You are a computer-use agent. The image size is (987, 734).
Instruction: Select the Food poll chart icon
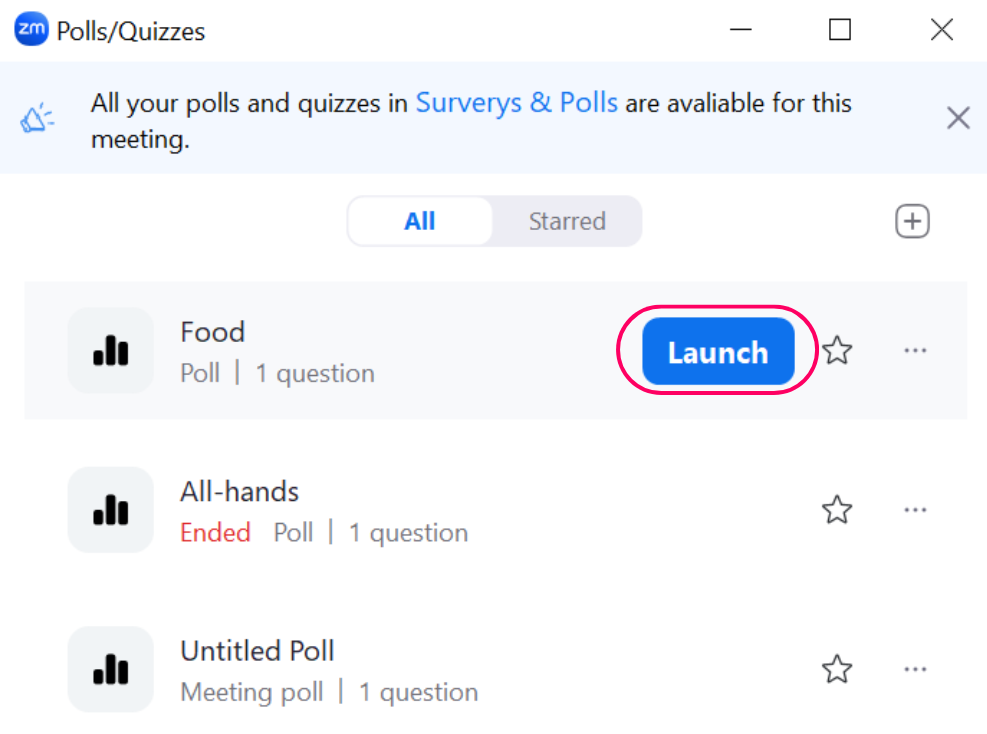pyautogui.click(x=110, y=350)
